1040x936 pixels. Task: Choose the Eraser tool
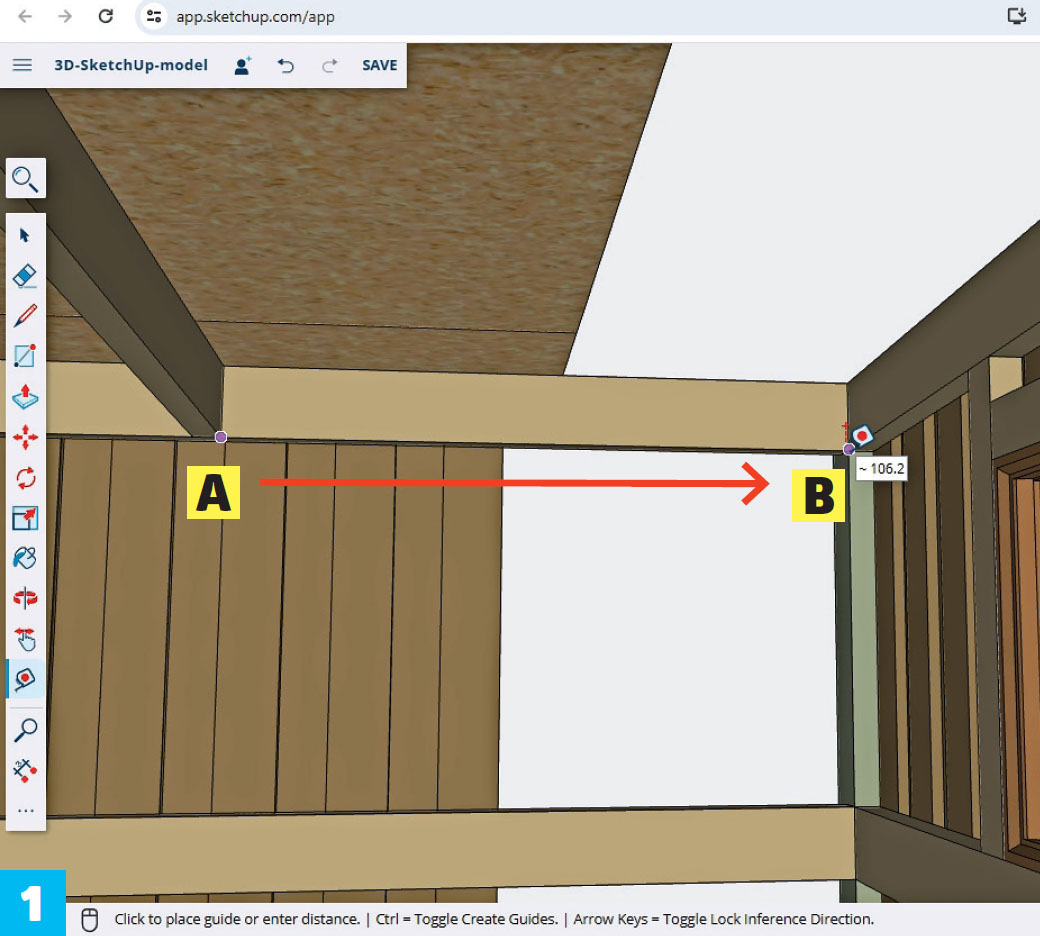(x=25, y=276)
